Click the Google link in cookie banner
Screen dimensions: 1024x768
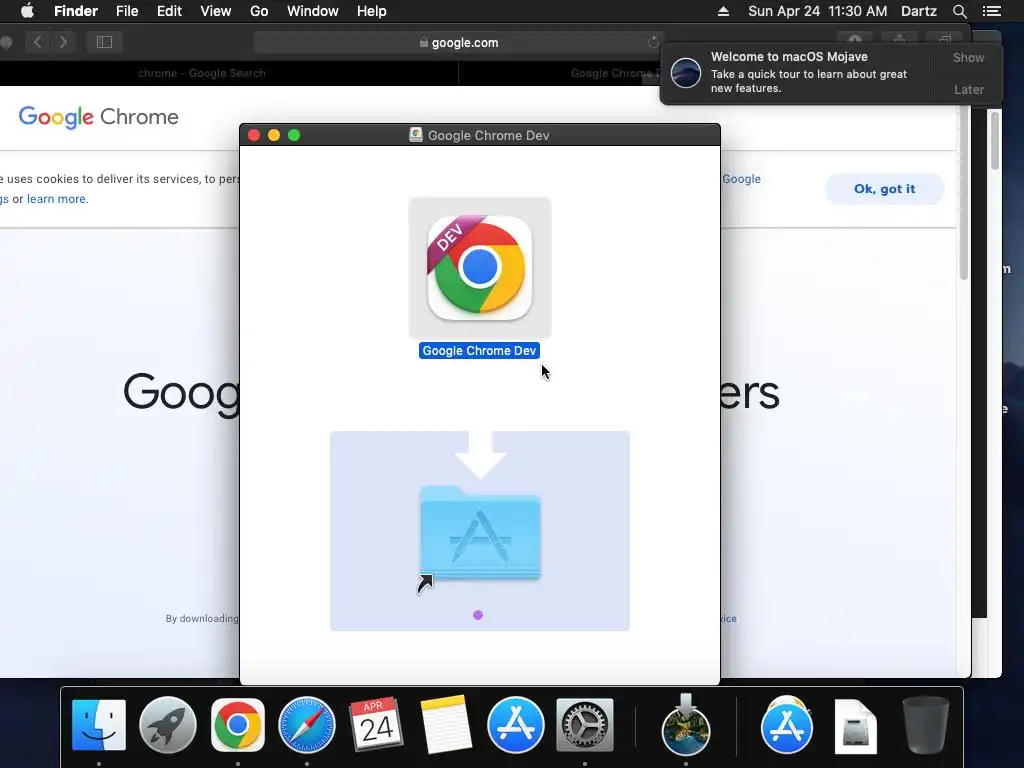coord(741,178)
